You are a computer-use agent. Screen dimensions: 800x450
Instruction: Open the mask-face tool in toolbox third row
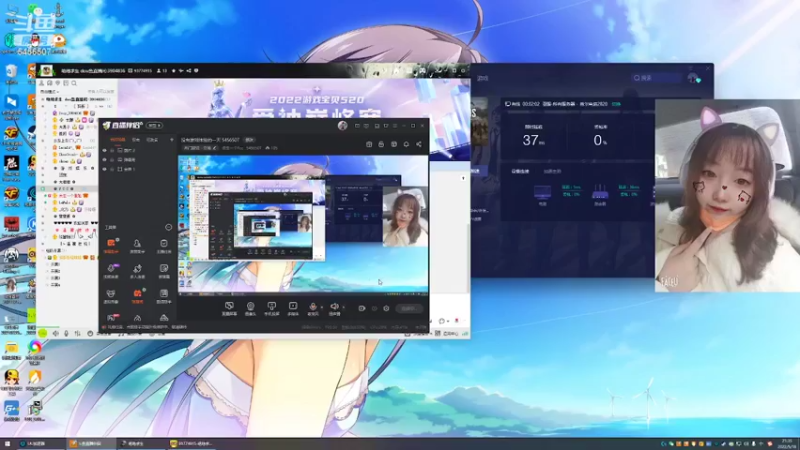(111, 295)
